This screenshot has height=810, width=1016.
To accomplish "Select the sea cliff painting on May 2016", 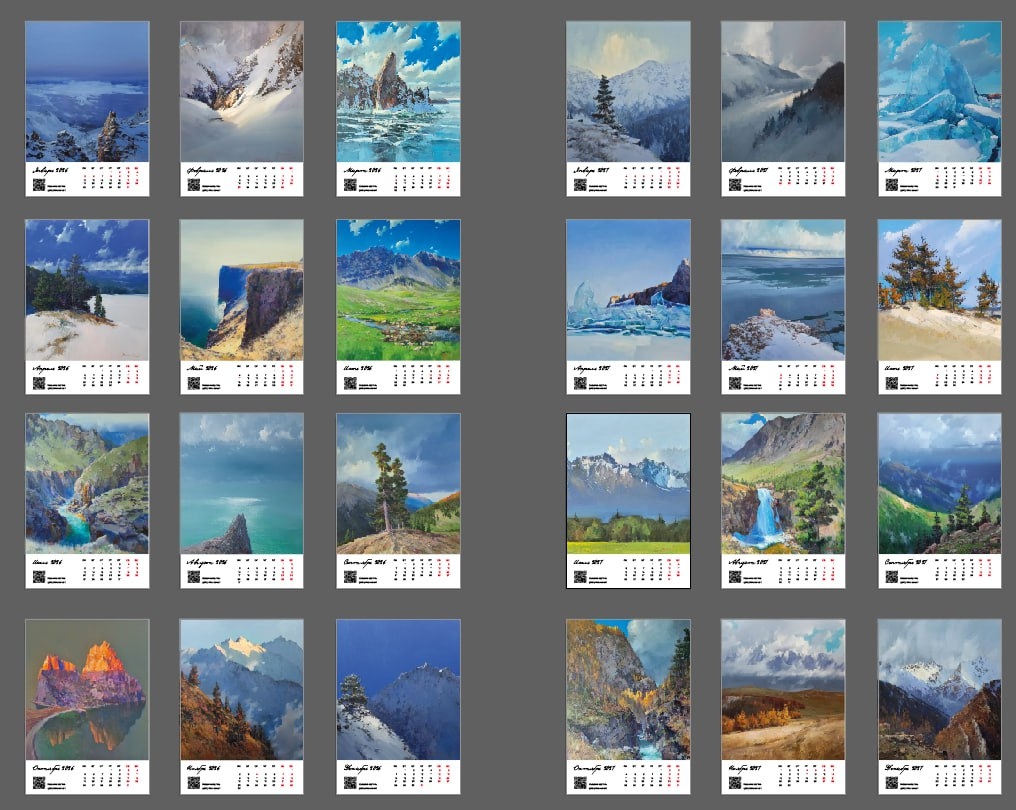I will point(241,290).
